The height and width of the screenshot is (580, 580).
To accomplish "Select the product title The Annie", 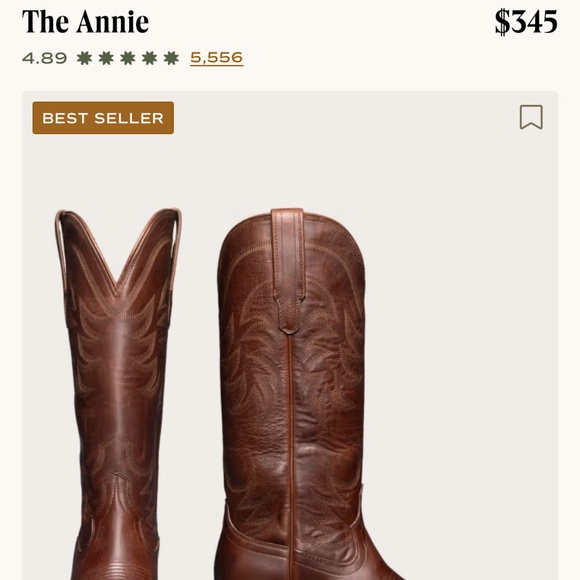I will [x=85, y=21].
